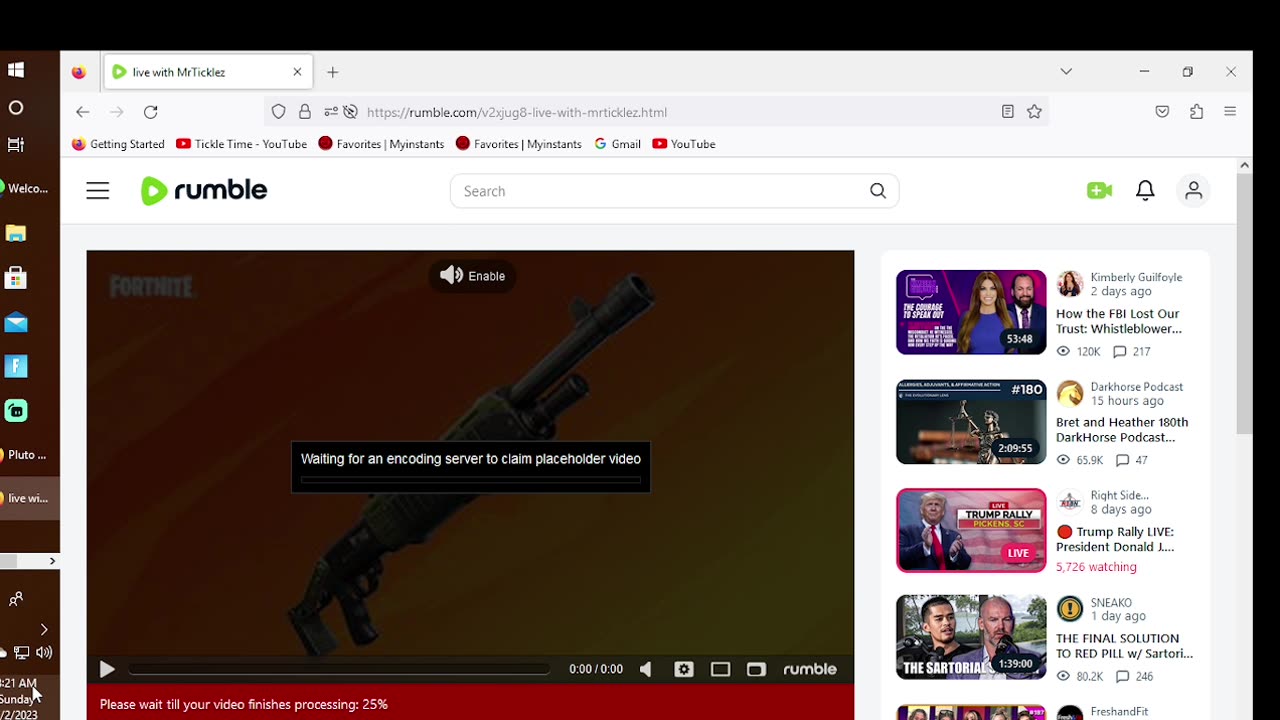Image resolution: width=1280 pixels, height=720 pixels.
Task: Open the extensions puzzle icon
Action: pos(1196,112)
